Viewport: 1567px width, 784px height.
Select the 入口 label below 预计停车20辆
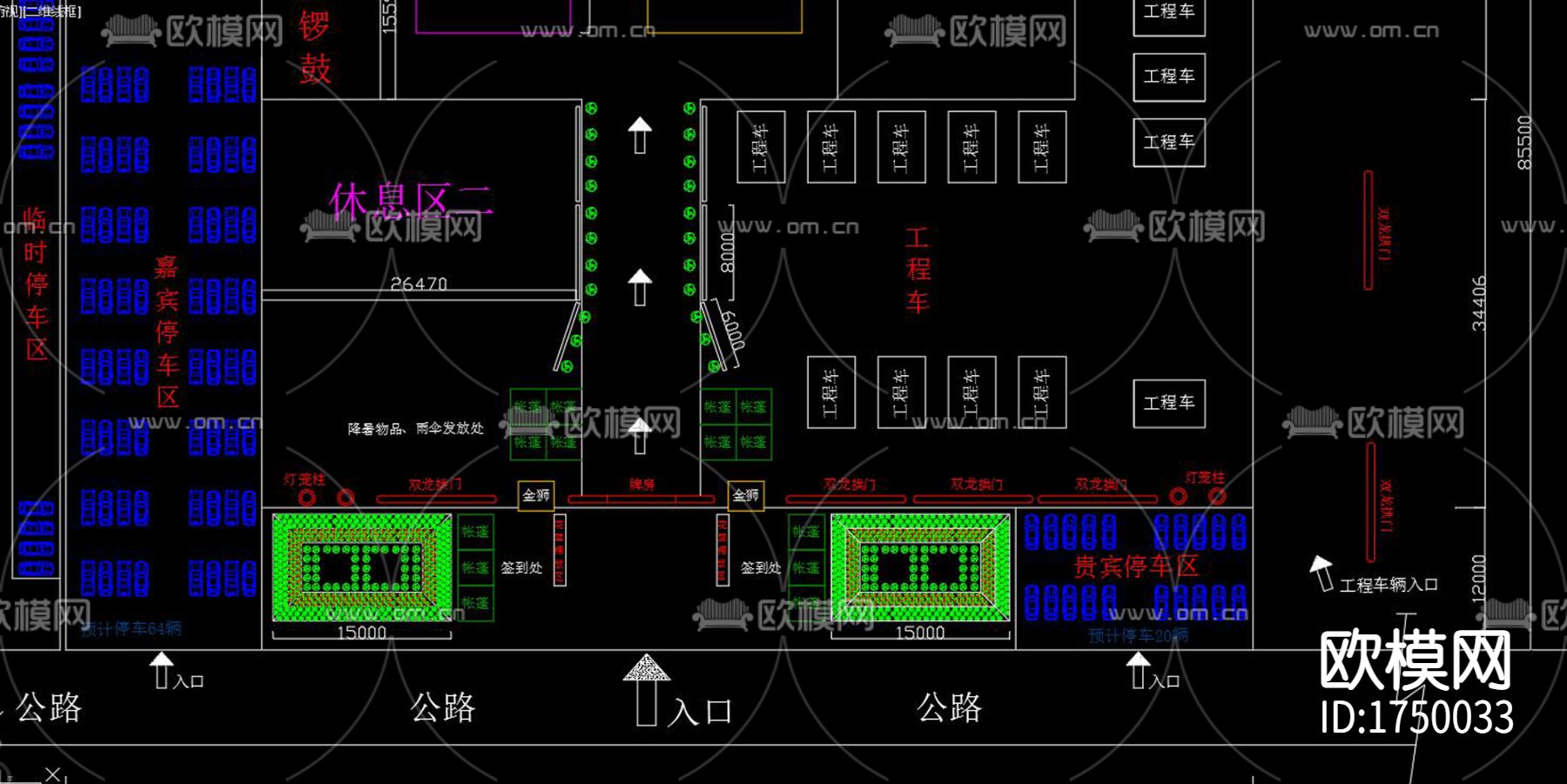[1164, 681]
